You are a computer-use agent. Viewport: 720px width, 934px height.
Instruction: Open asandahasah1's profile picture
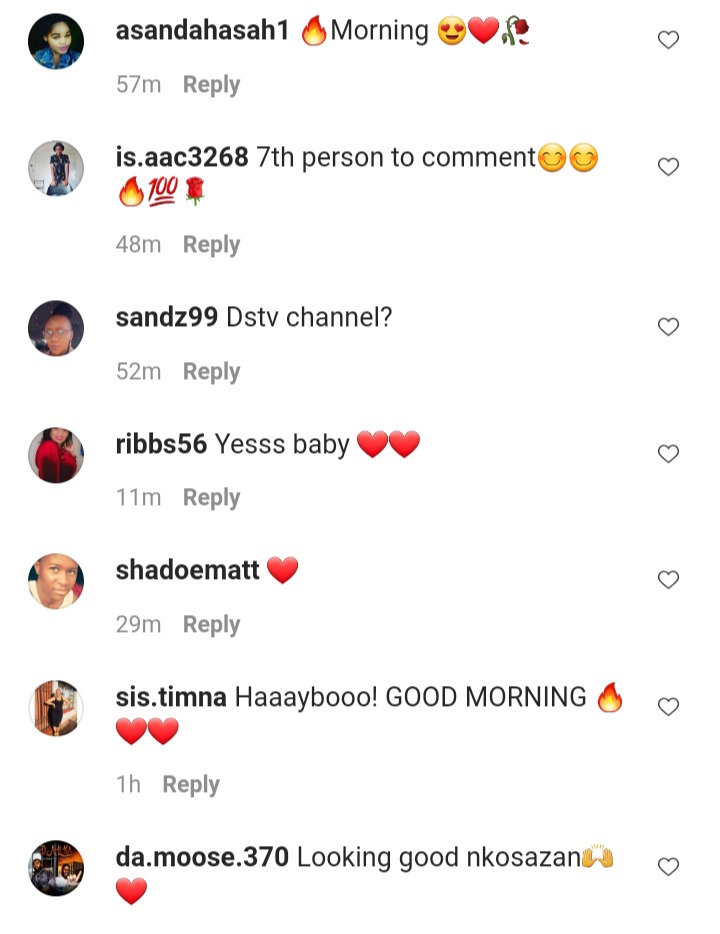tap(56, 41)
